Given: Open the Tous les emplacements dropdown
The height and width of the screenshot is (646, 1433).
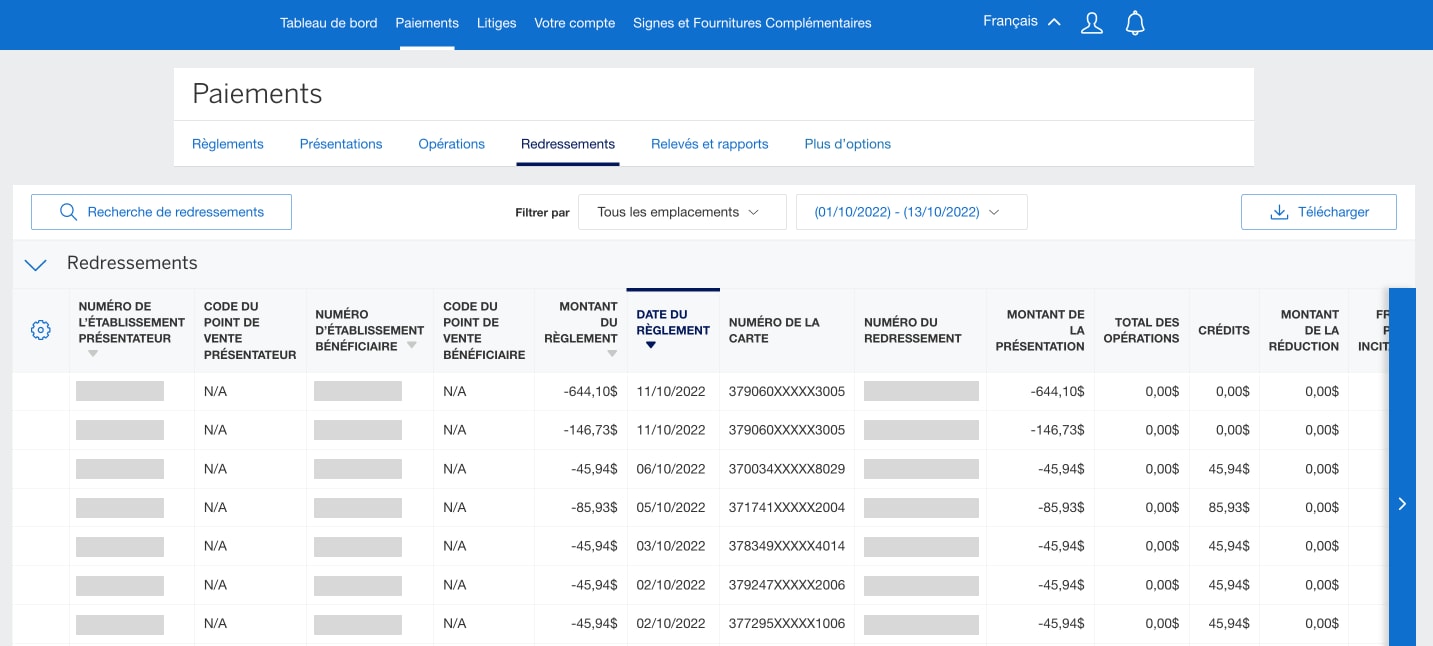Looking at the screenshot, I should (682, 211).
